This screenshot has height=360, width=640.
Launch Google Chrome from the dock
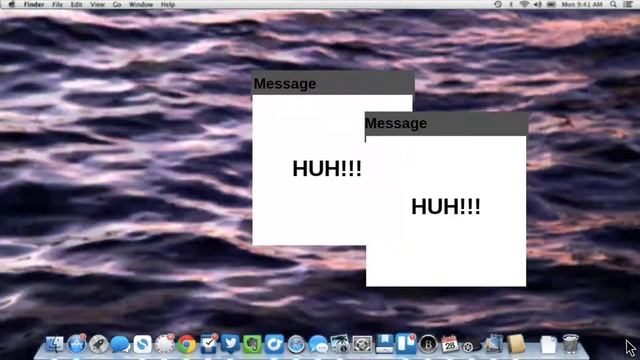coord(187,345)
